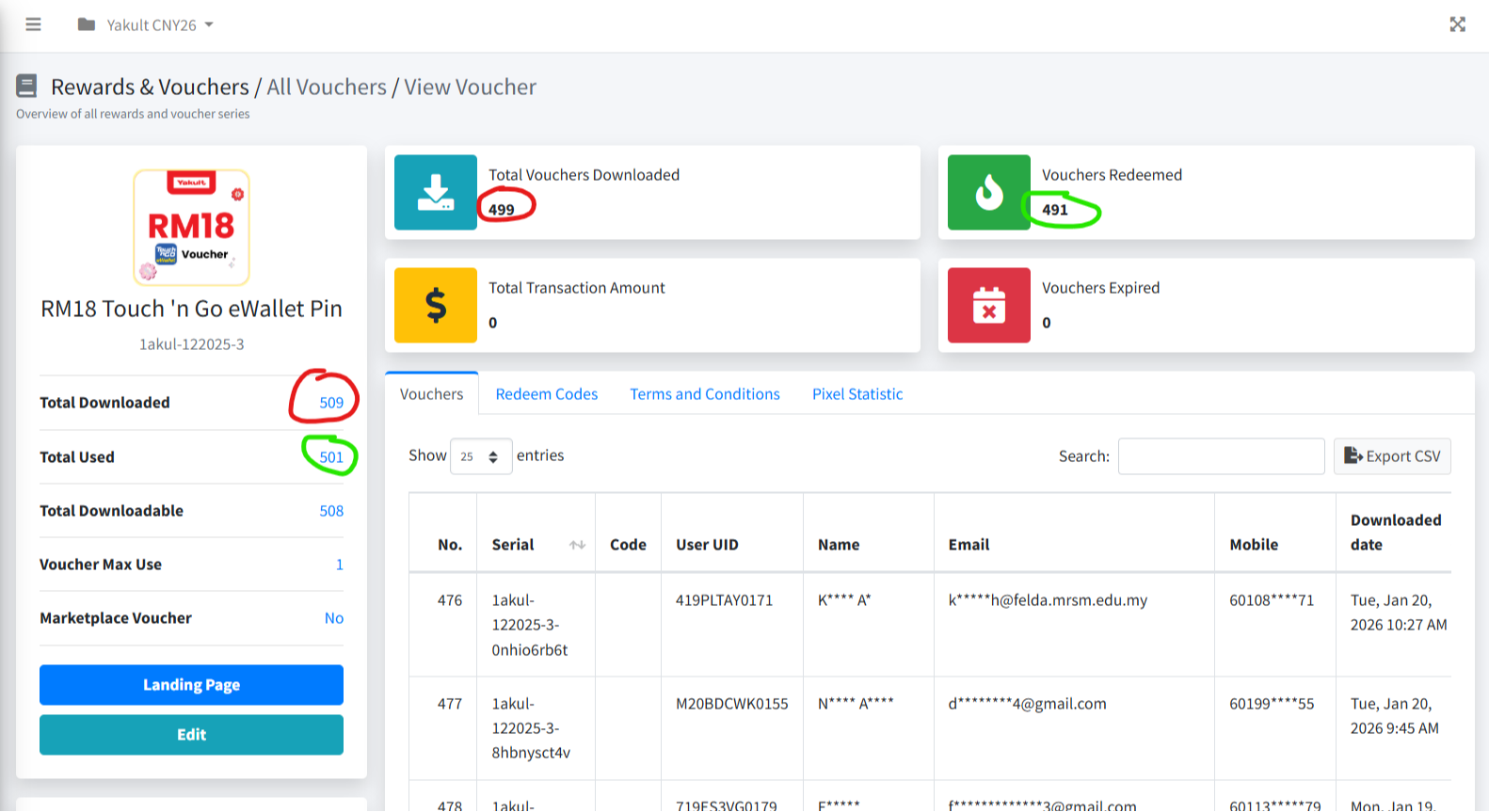The width and height of the screenshot is (1489, 812).
Task: Click the Email column header
Action: click(969, 545)
